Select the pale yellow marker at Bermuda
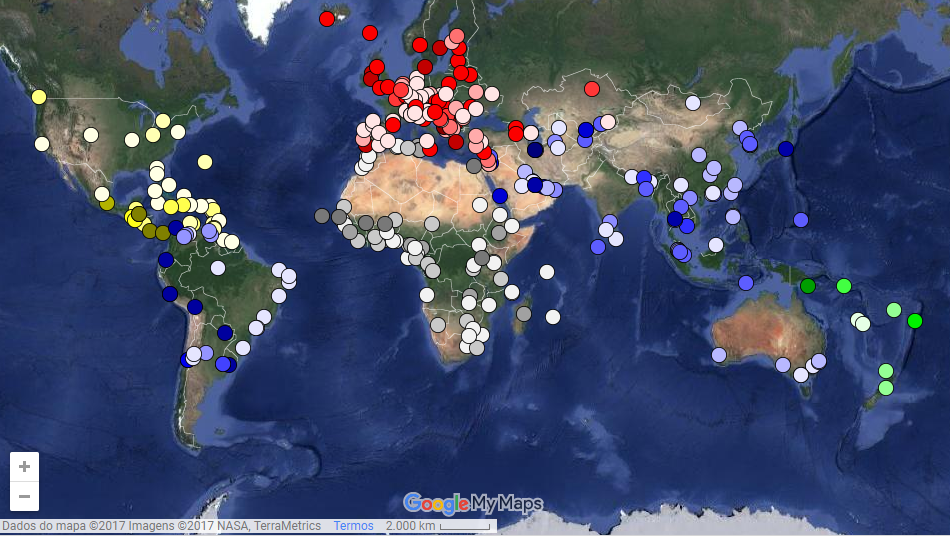 [205, 162]
